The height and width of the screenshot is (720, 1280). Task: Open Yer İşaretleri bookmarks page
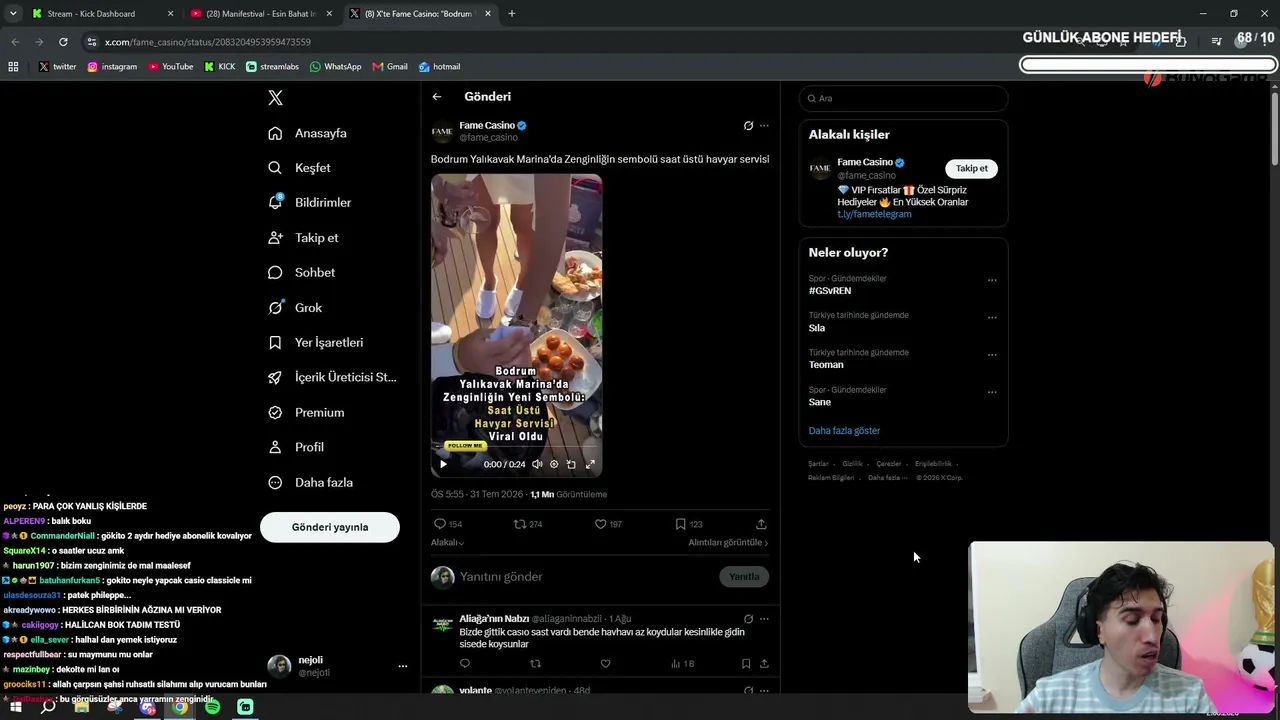coord(316,342)
